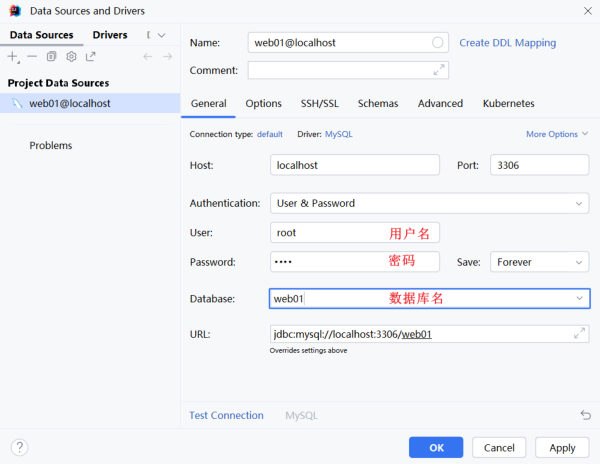The width and height of the screenshot is (600, 464).
Task: Click the MySQL label beside Test Connection
Action: (x=301, y=415)
